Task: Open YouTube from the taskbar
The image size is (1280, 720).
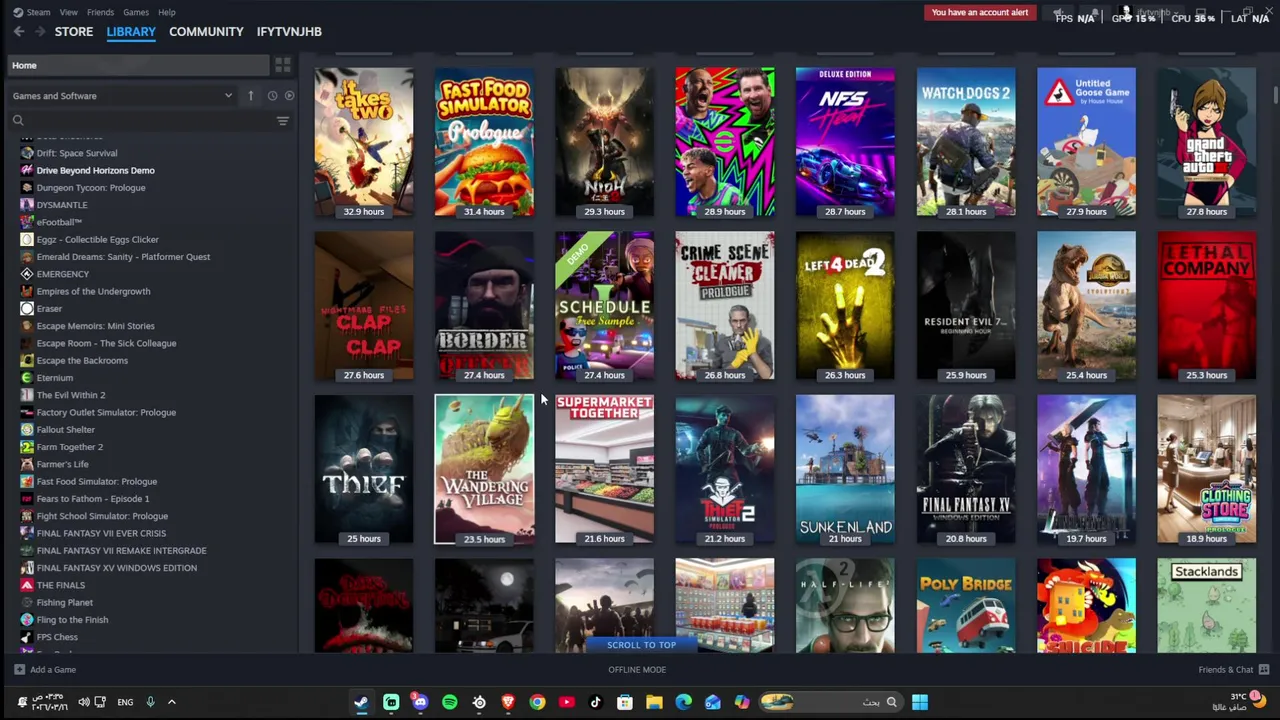Action: 566,702
